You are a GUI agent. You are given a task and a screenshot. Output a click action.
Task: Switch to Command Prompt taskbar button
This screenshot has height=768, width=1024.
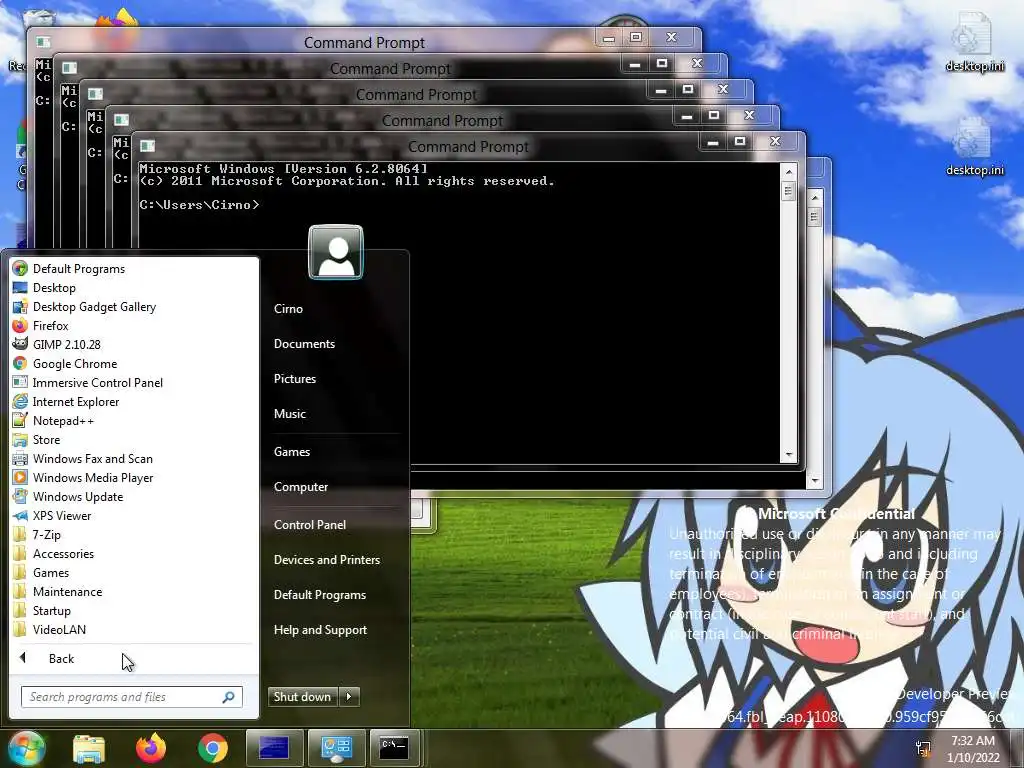click(x=394, y=748)
